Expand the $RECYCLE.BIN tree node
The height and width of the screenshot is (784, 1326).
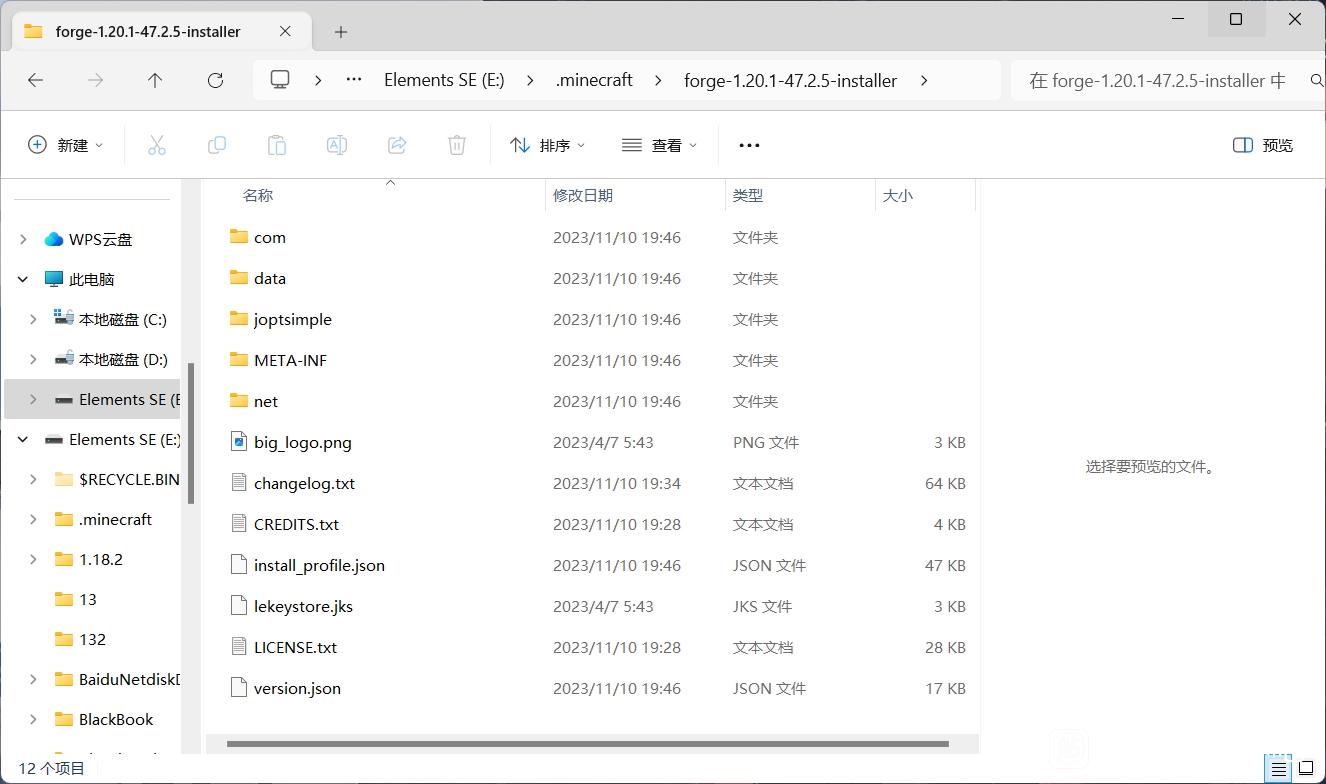pos(33,479)
